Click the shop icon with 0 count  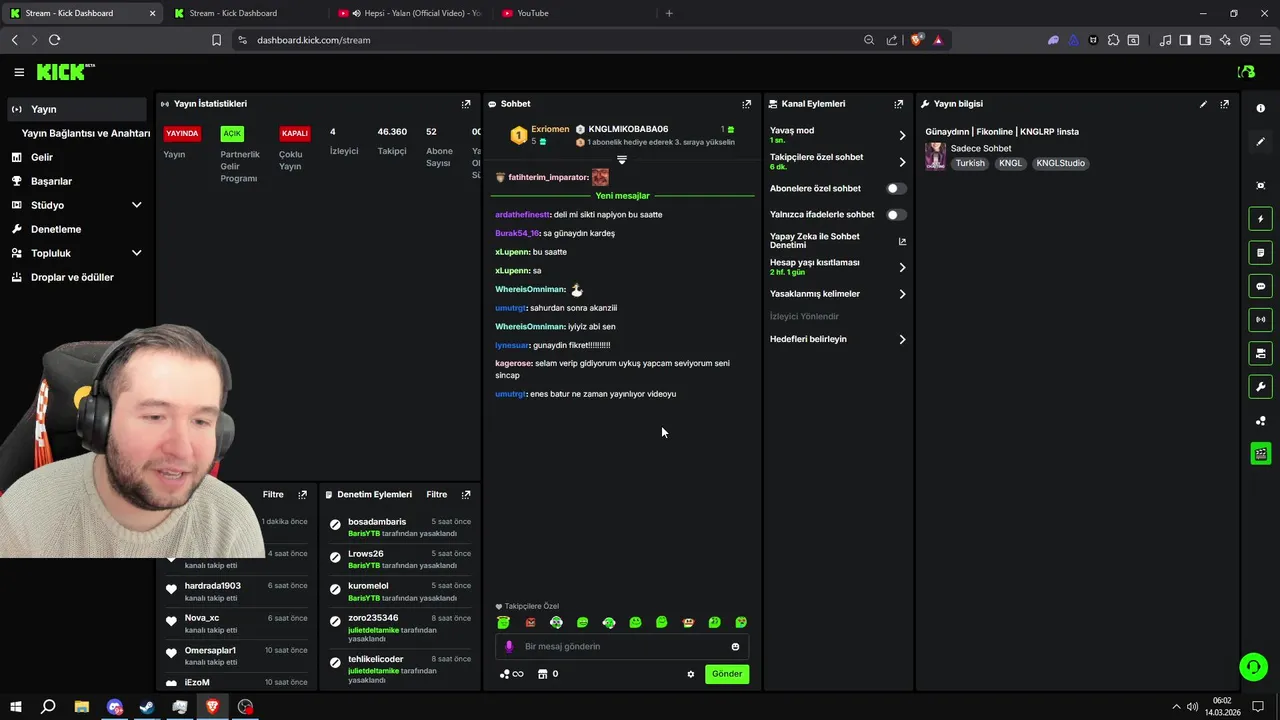tap(548, 674)
